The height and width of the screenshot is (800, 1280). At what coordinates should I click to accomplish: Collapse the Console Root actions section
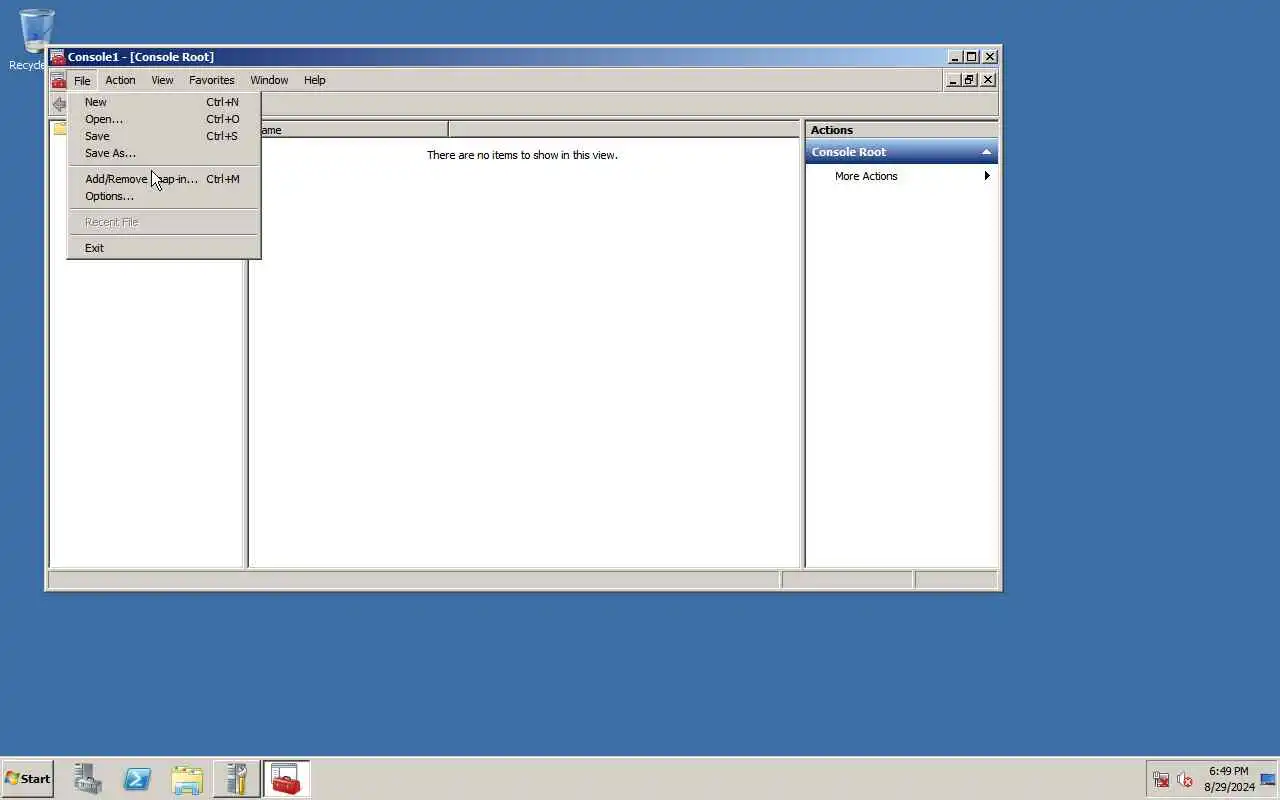pos(986,152)
